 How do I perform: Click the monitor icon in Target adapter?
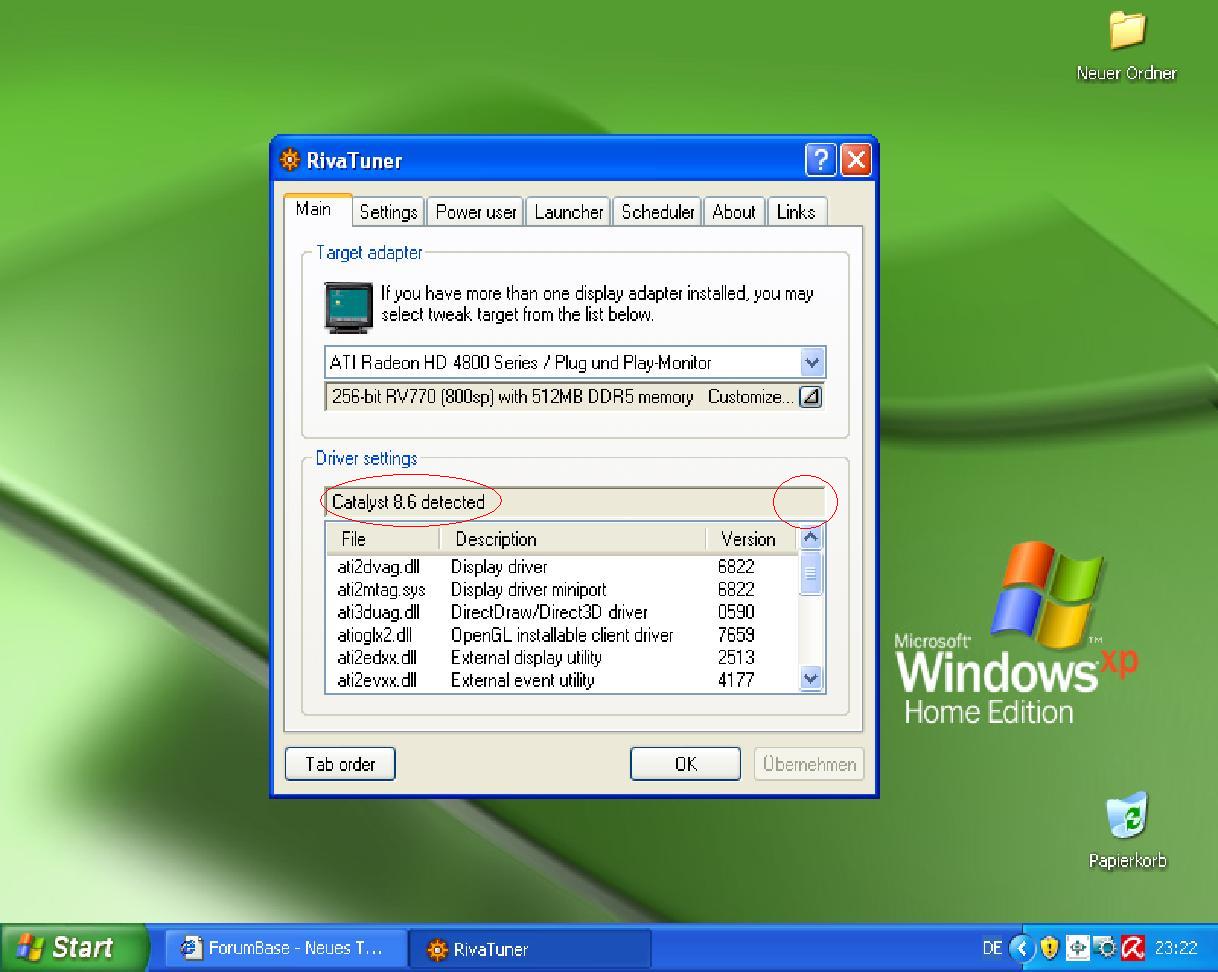pyautogui.click(x=348, y=306)
